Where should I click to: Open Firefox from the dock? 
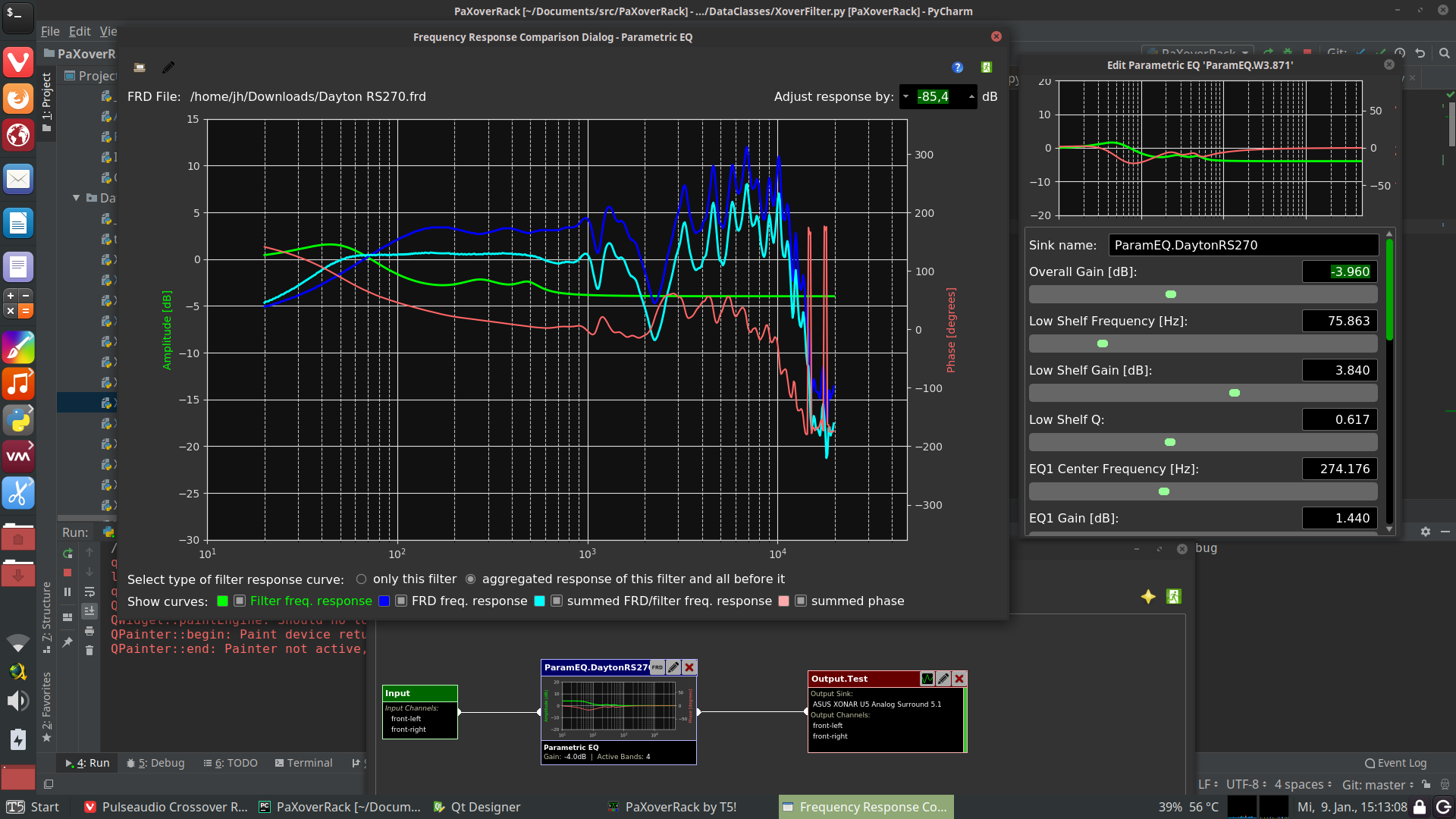(18, 99)
